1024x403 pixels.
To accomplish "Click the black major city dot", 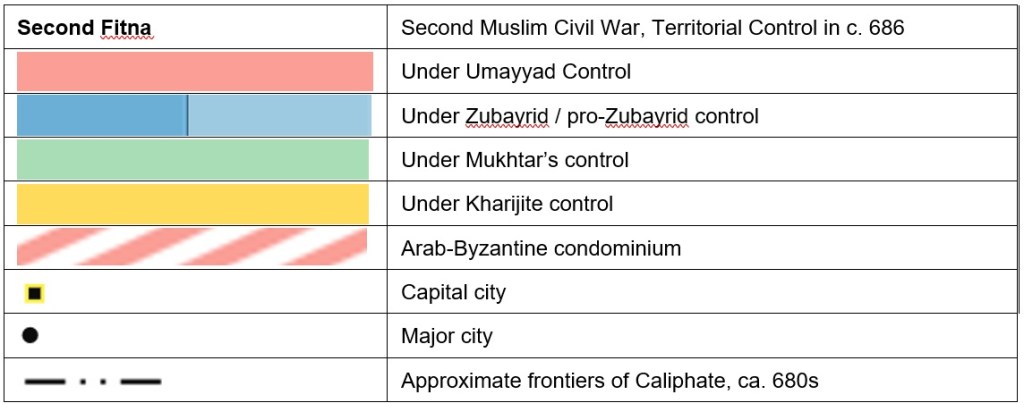I will [30, 336].
